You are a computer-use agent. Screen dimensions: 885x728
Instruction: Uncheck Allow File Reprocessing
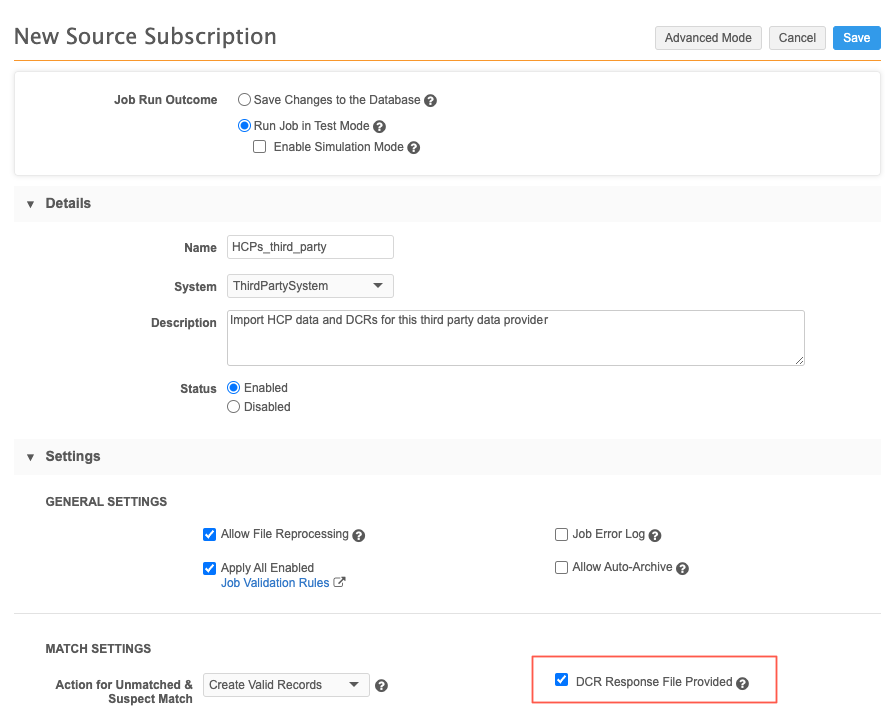coord(210,535)
